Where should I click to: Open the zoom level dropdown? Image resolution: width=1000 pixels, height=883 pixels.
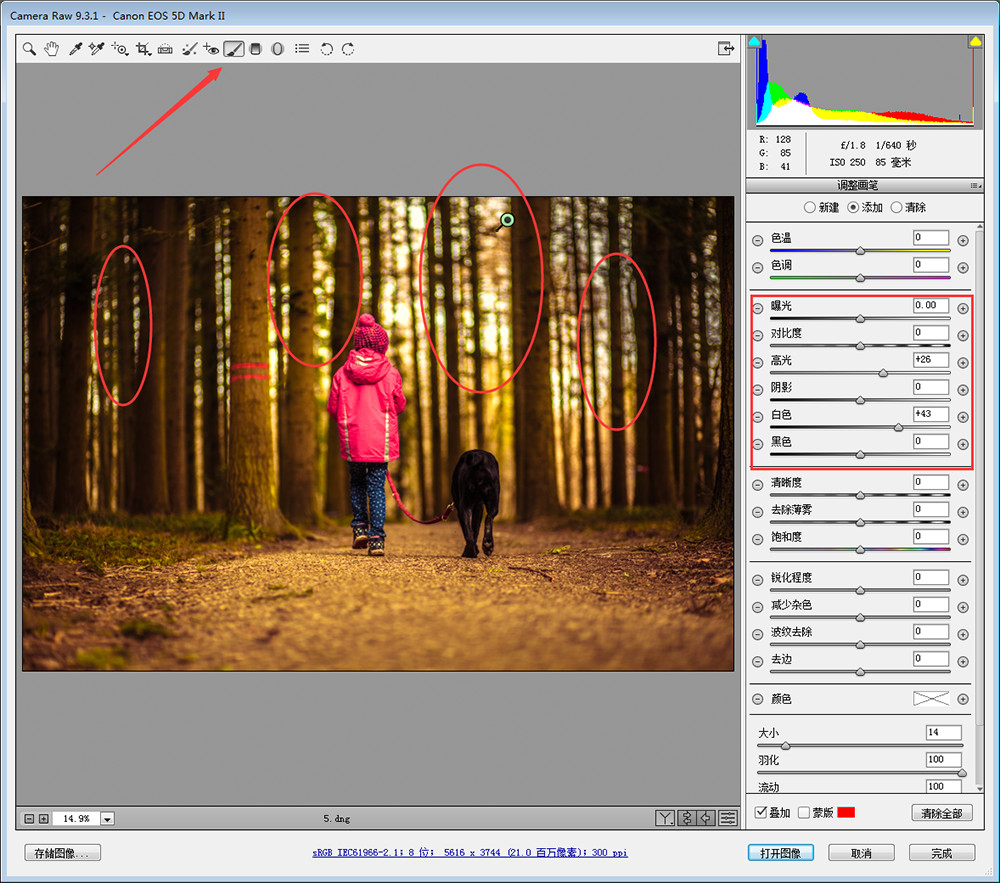coord(108,819)
